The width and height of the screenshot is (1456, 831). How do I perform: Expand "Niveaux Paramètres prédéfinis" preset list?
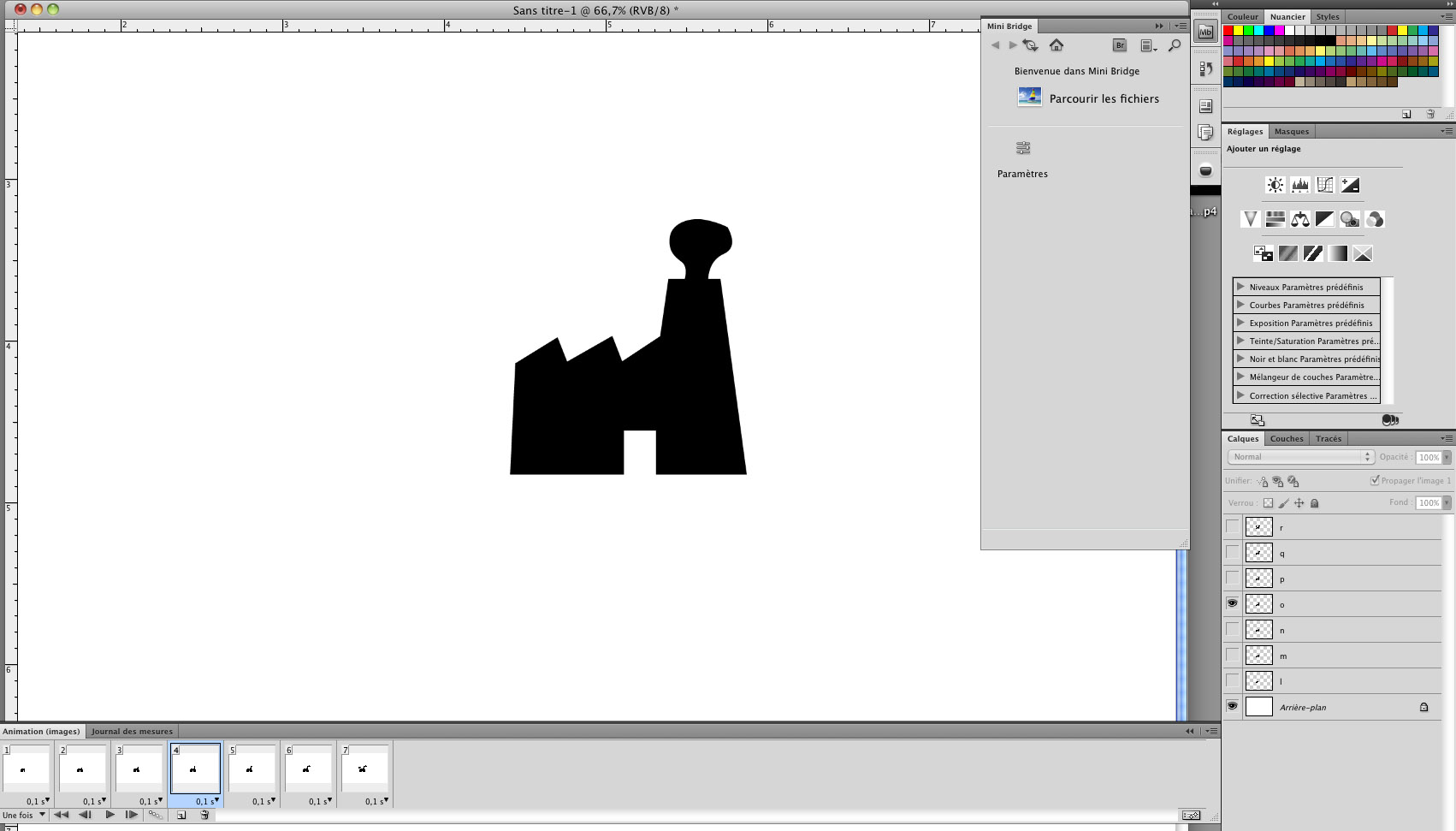(x=1240, y=287)
